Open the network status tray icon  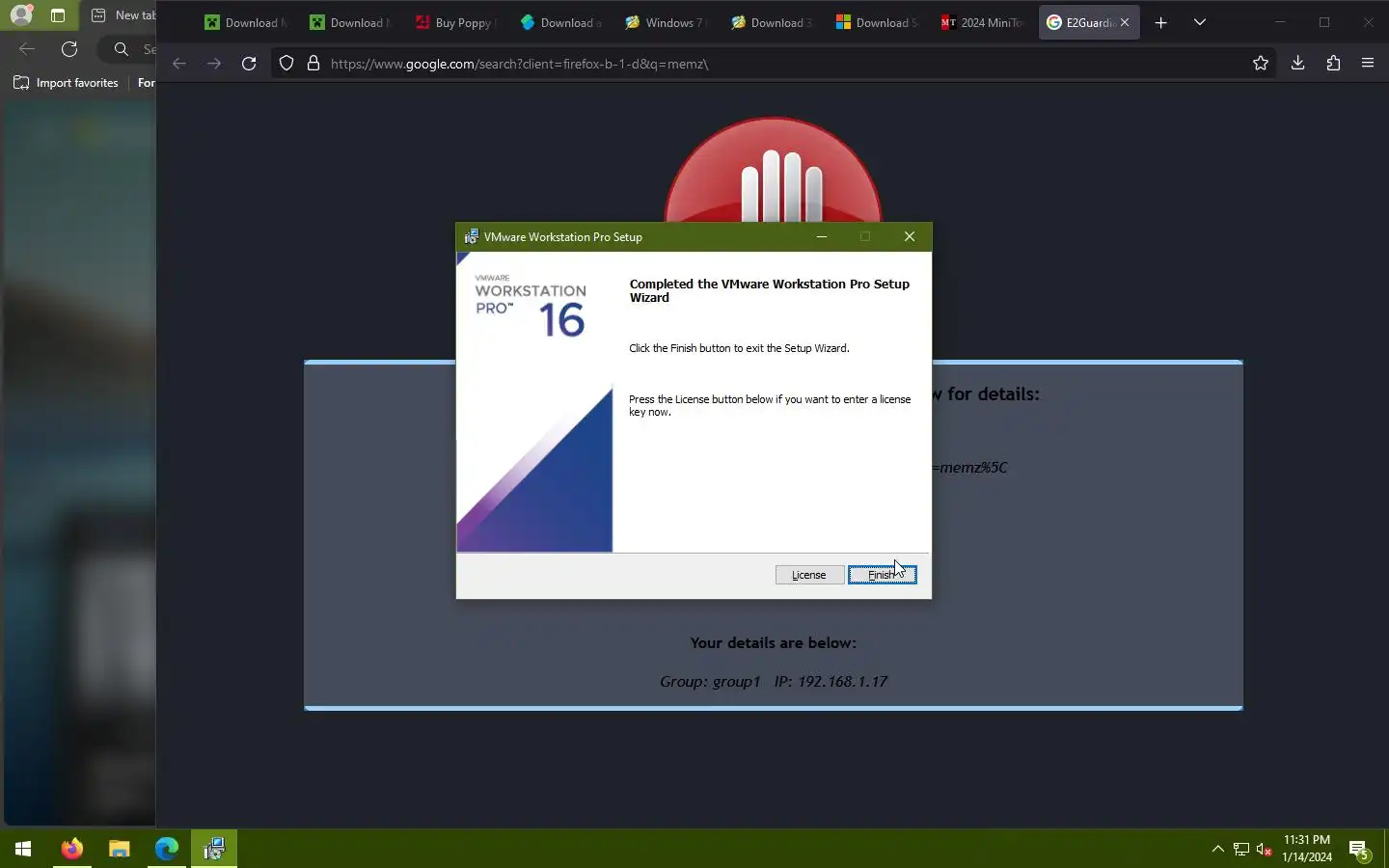[1241, 849]
